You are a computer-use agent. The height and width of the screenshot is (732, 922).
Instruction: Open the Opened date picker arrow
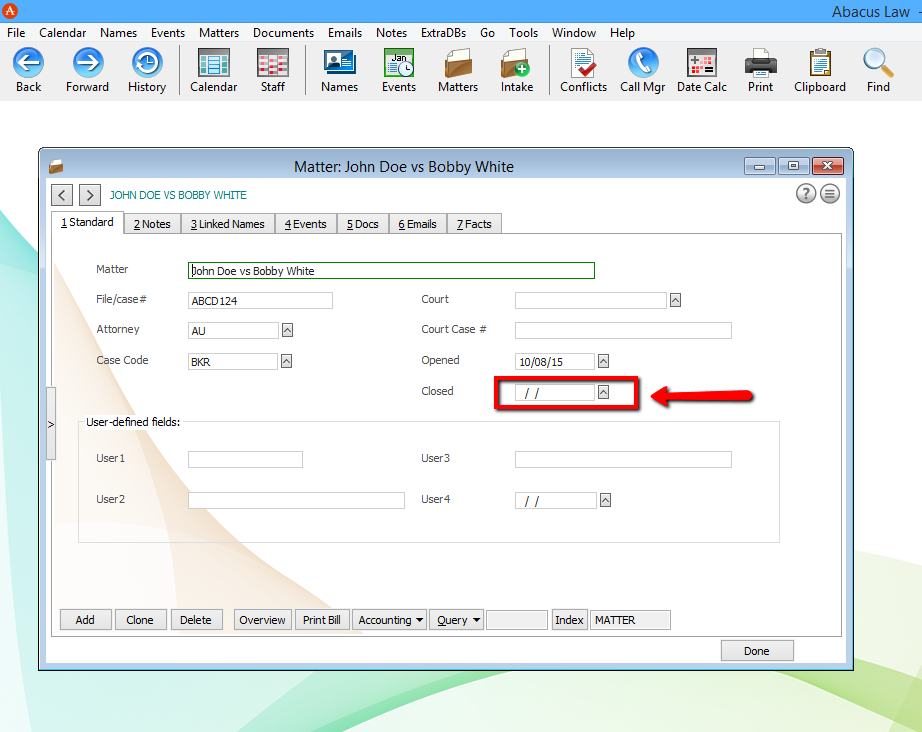pyautogui.click(x=603, y=361)
